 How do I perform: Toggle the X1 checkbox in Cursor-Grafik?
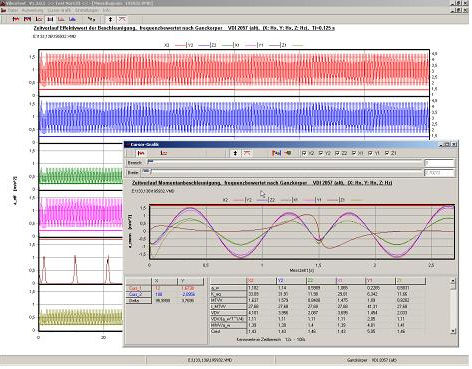tap(353, 153)
